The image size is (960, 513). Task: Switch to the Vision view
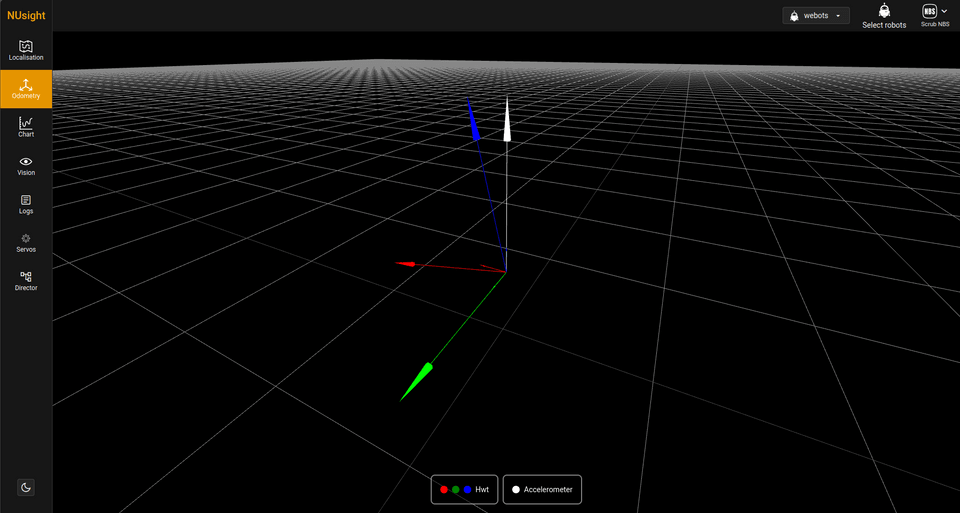pos(26,166)
